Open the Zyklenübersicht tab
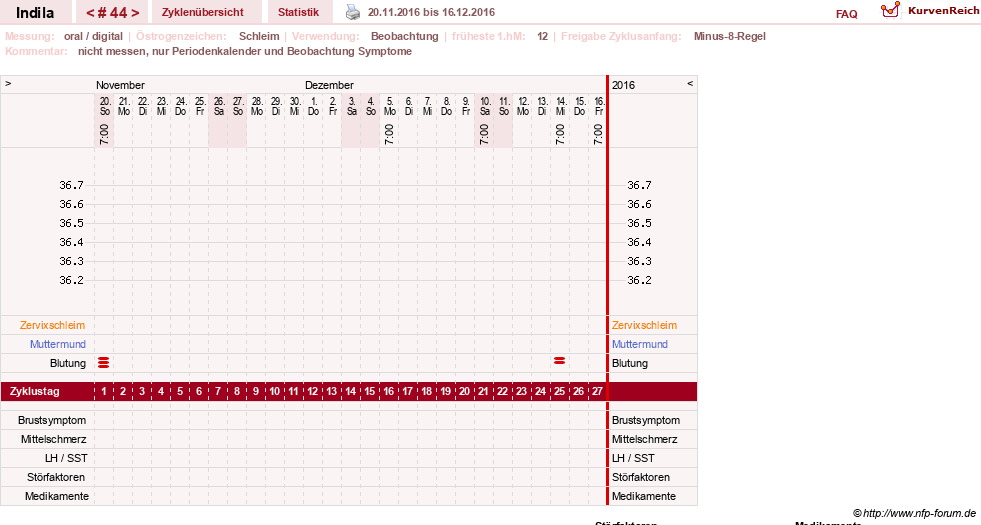This screenshot has height=525, width=981. (203, 12)
